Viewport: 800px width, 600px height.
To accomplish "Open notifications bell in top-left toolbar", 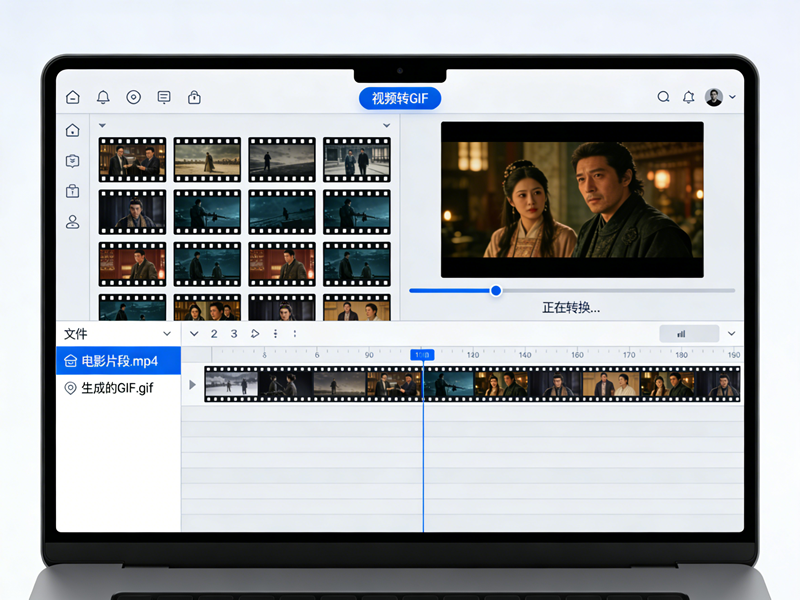I will point(103,97).
